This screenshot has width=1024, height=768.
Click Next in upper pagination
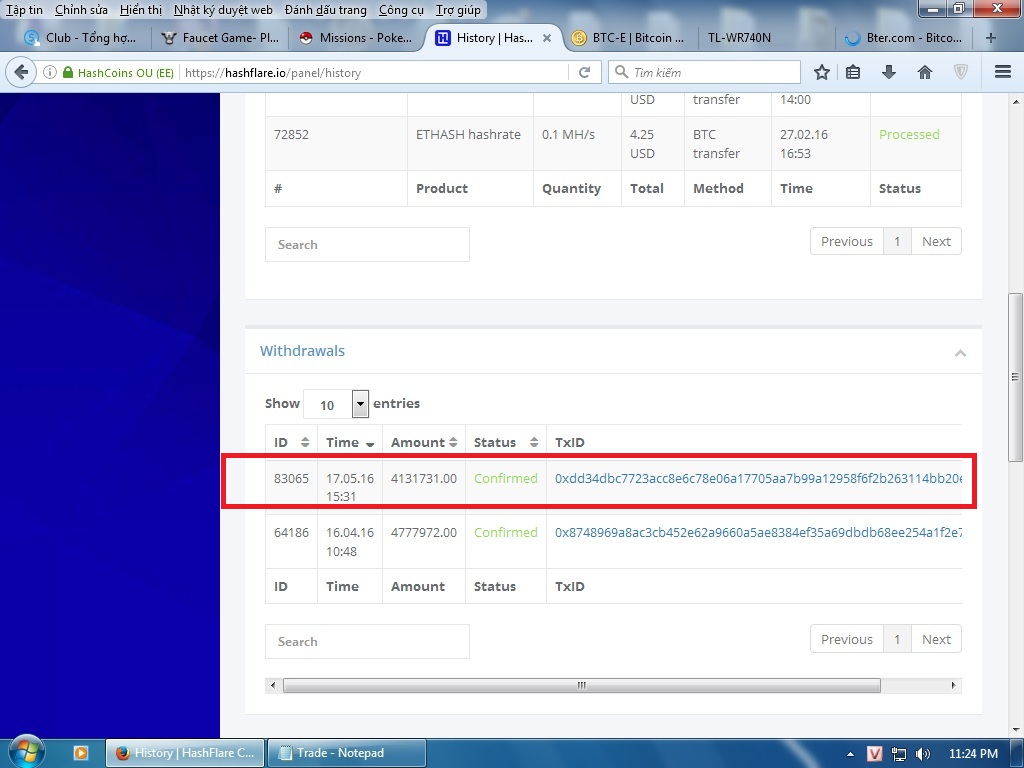[x=936, y=242]
